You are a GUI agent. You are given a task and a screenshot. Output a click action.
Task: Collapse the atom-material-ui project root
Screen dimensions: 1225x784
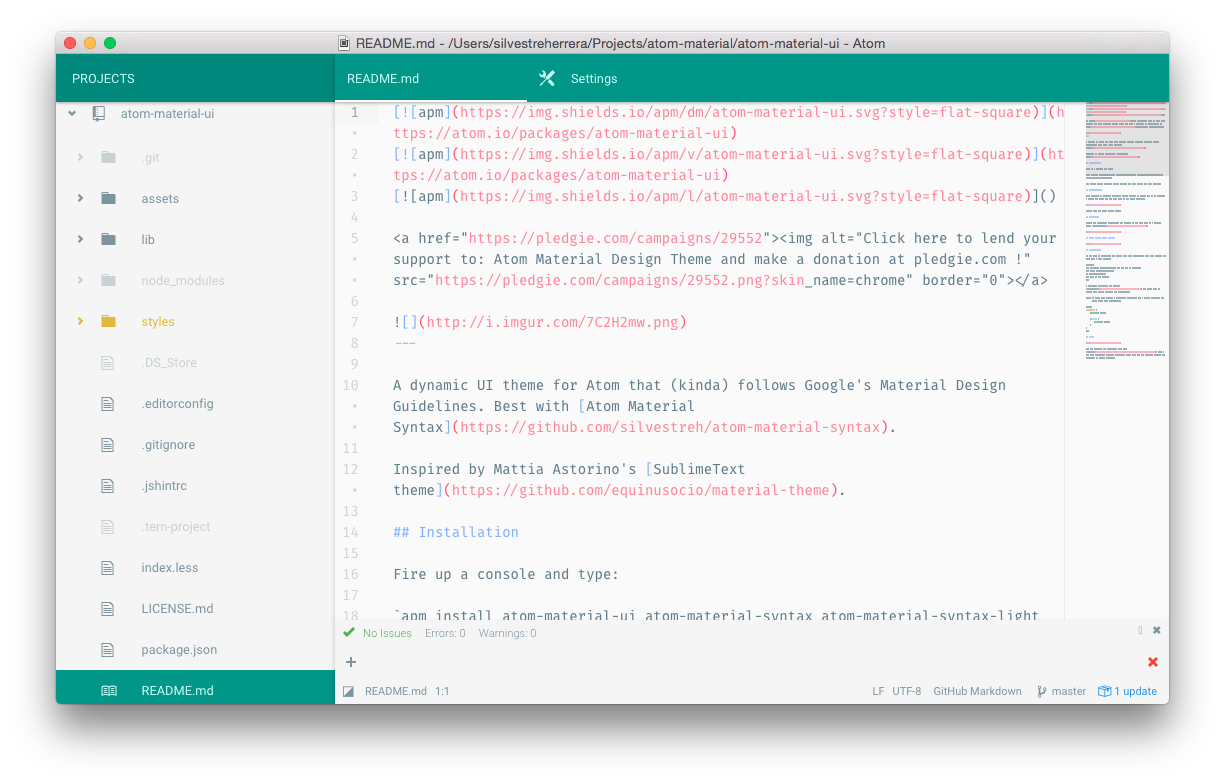[72, 114]
